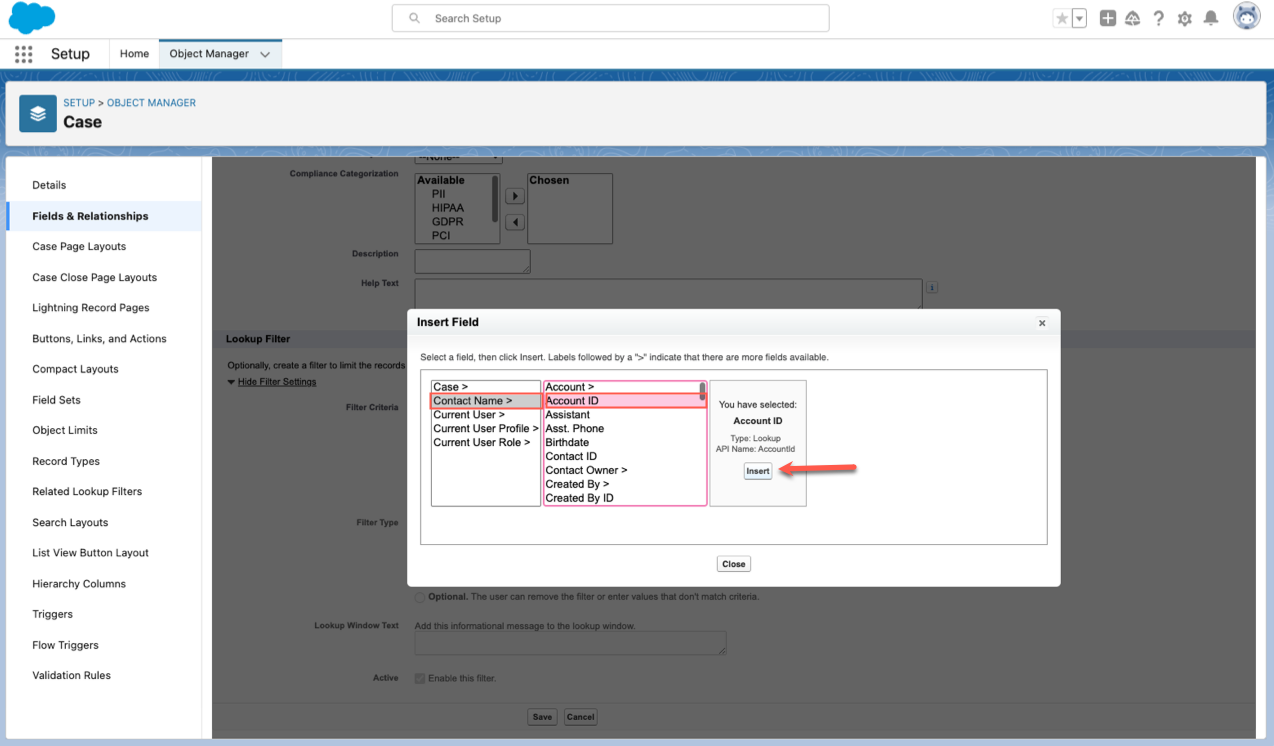1274x746 pixels.
Task: Open the Help question mark icon
Action: pos(1158,18)
